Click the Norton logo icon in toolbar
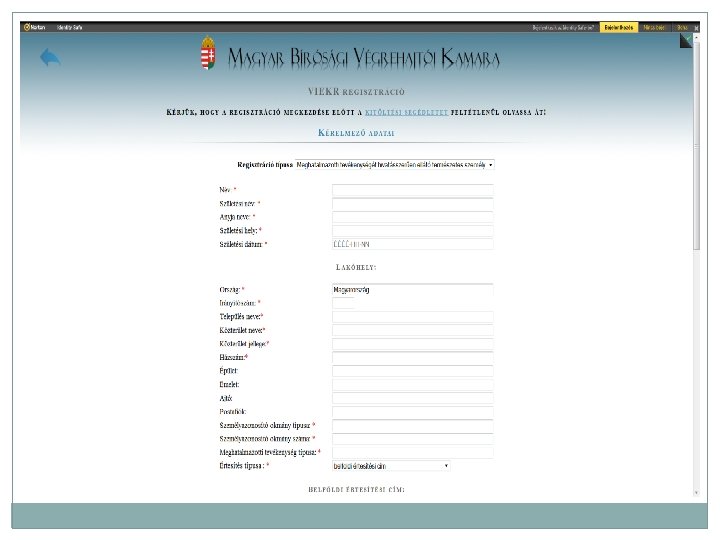Screen dimensions: 720x540 tap(27, 27)
